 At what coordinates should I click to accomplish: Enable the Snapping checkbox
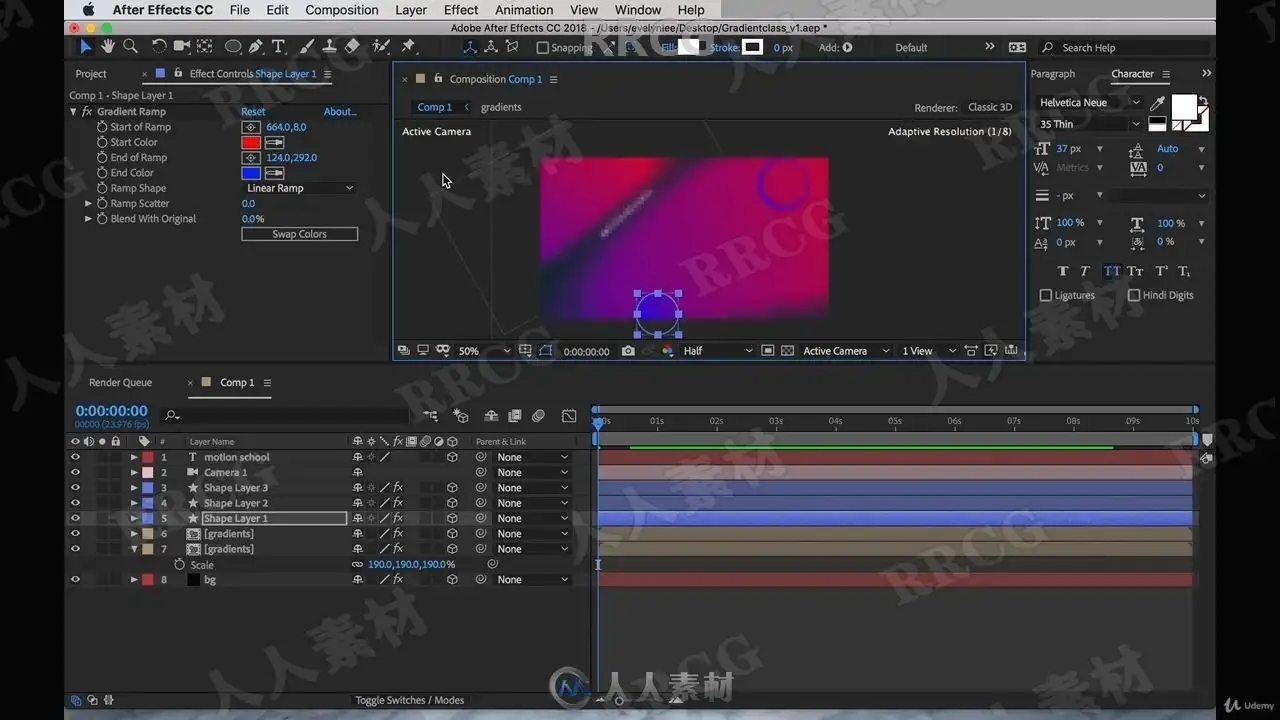point(542,47)
